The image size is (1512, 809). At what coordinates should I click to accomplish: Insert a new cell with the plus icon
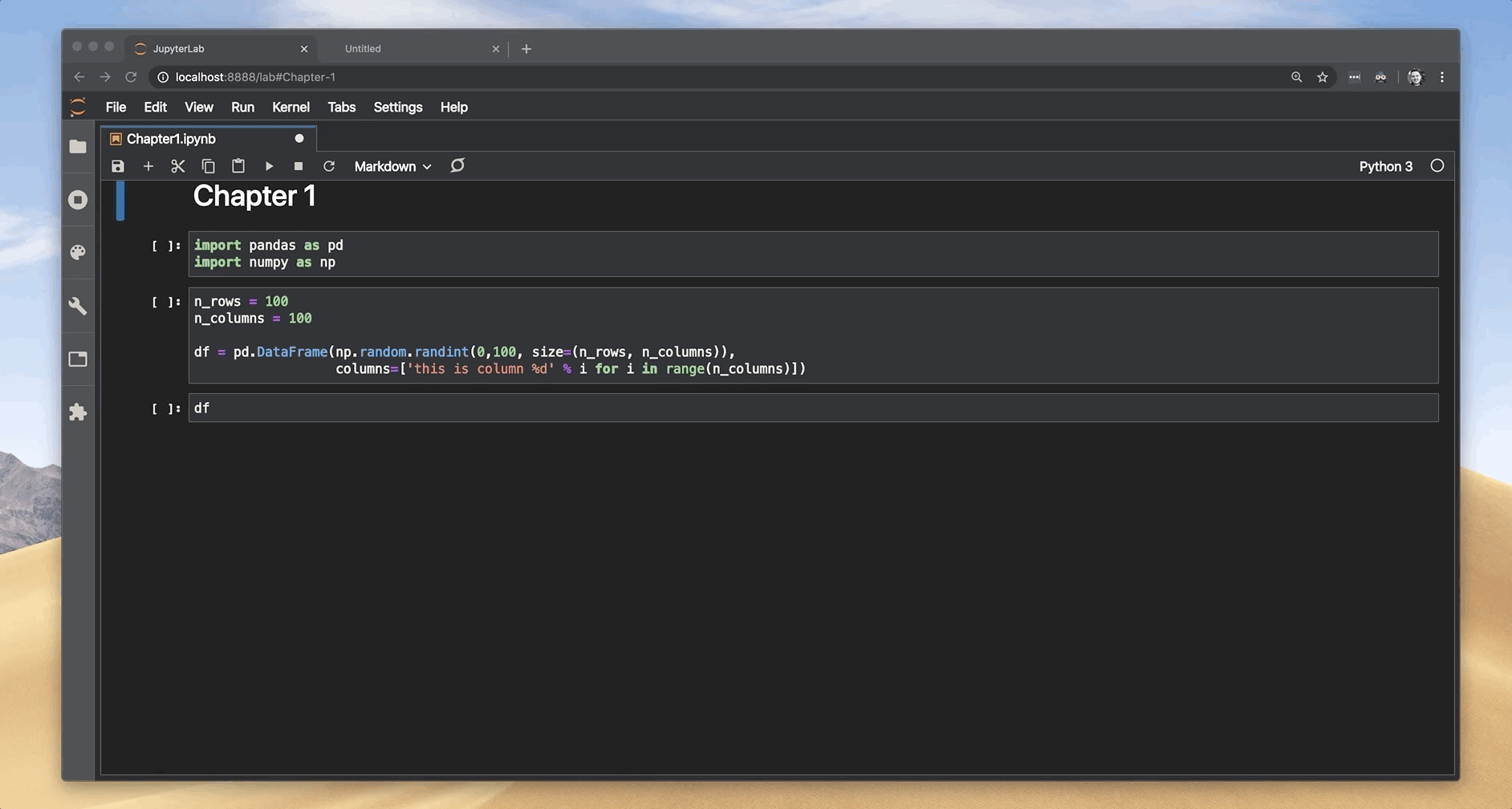148,166
